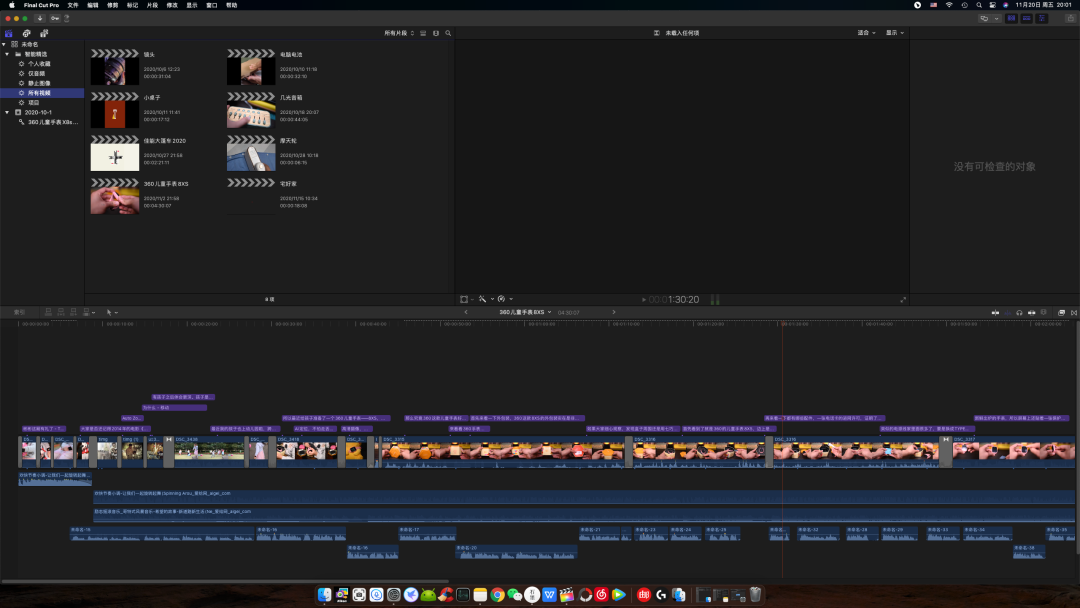Click the workspace layout button in toolbar
This screenshot has height=608, width=1080.
[984, 19]
